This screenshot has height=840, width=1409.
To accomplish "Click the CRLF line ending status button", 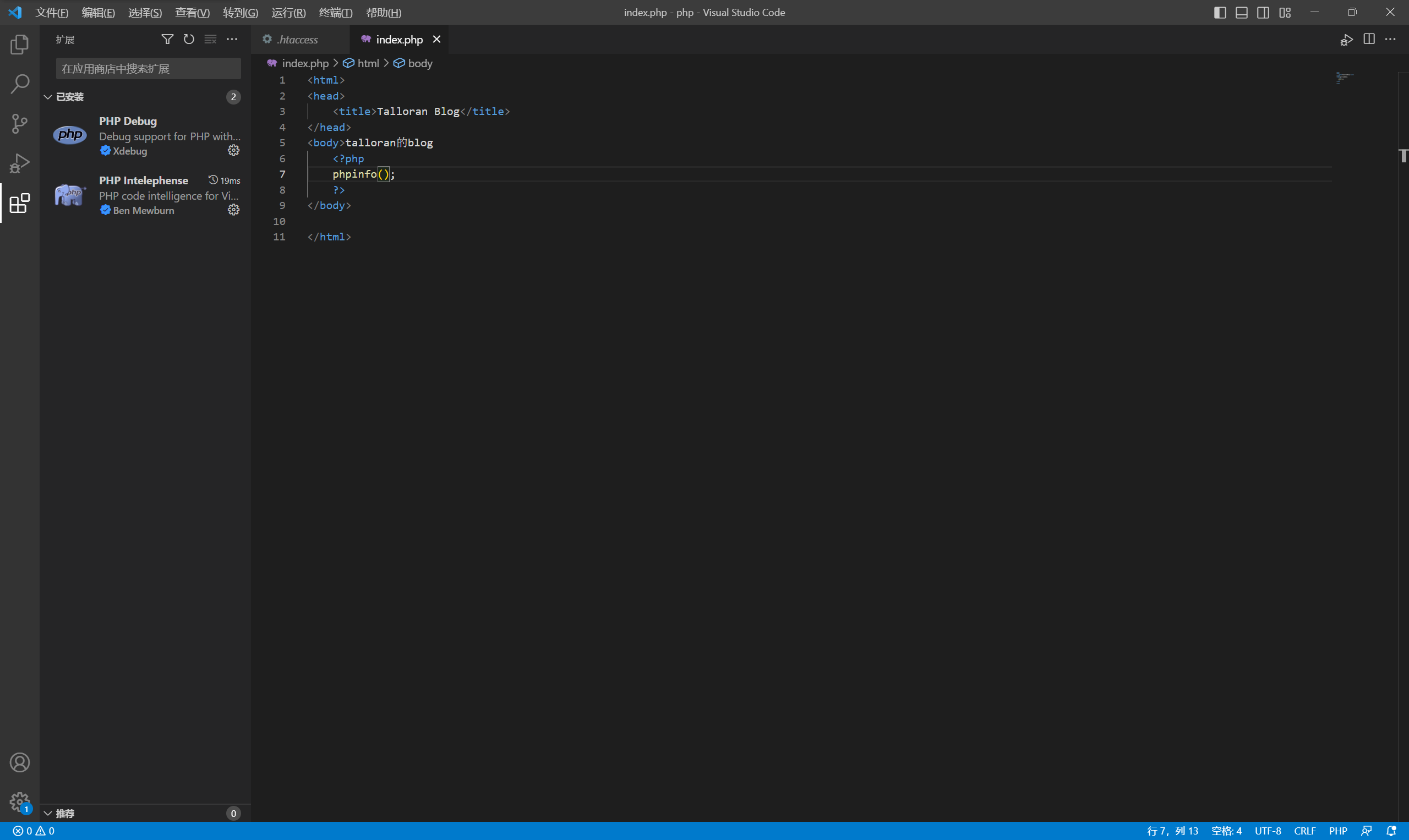I will tap(1304, 831).
